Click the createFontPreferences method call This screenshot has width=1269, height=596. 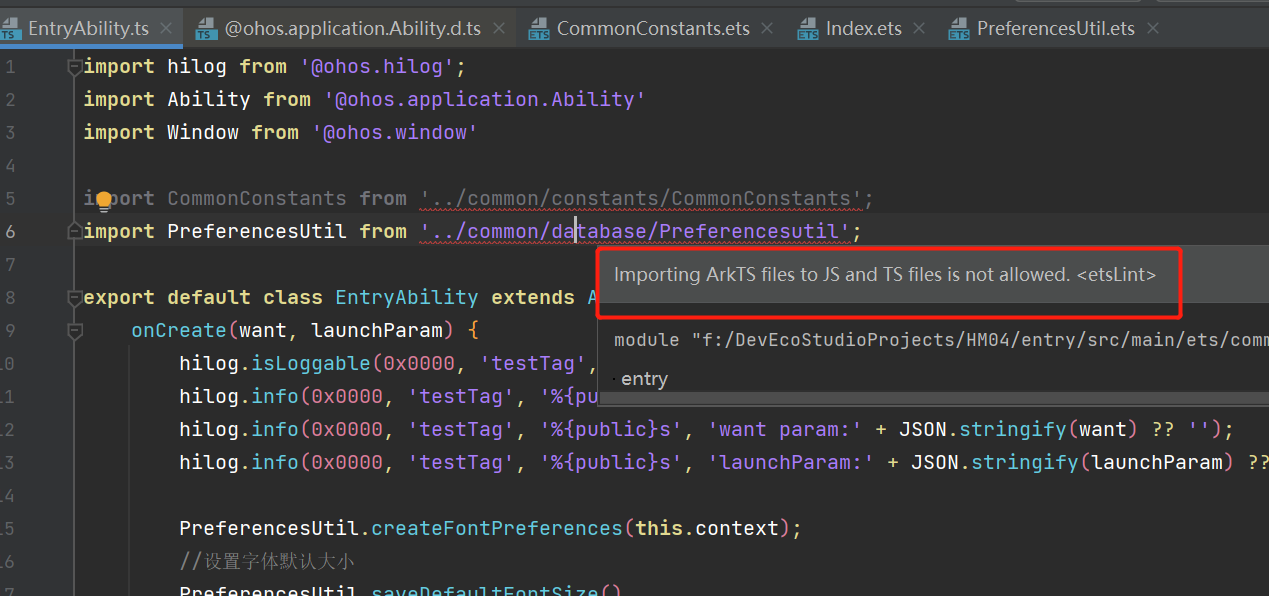tap(497, 529)
